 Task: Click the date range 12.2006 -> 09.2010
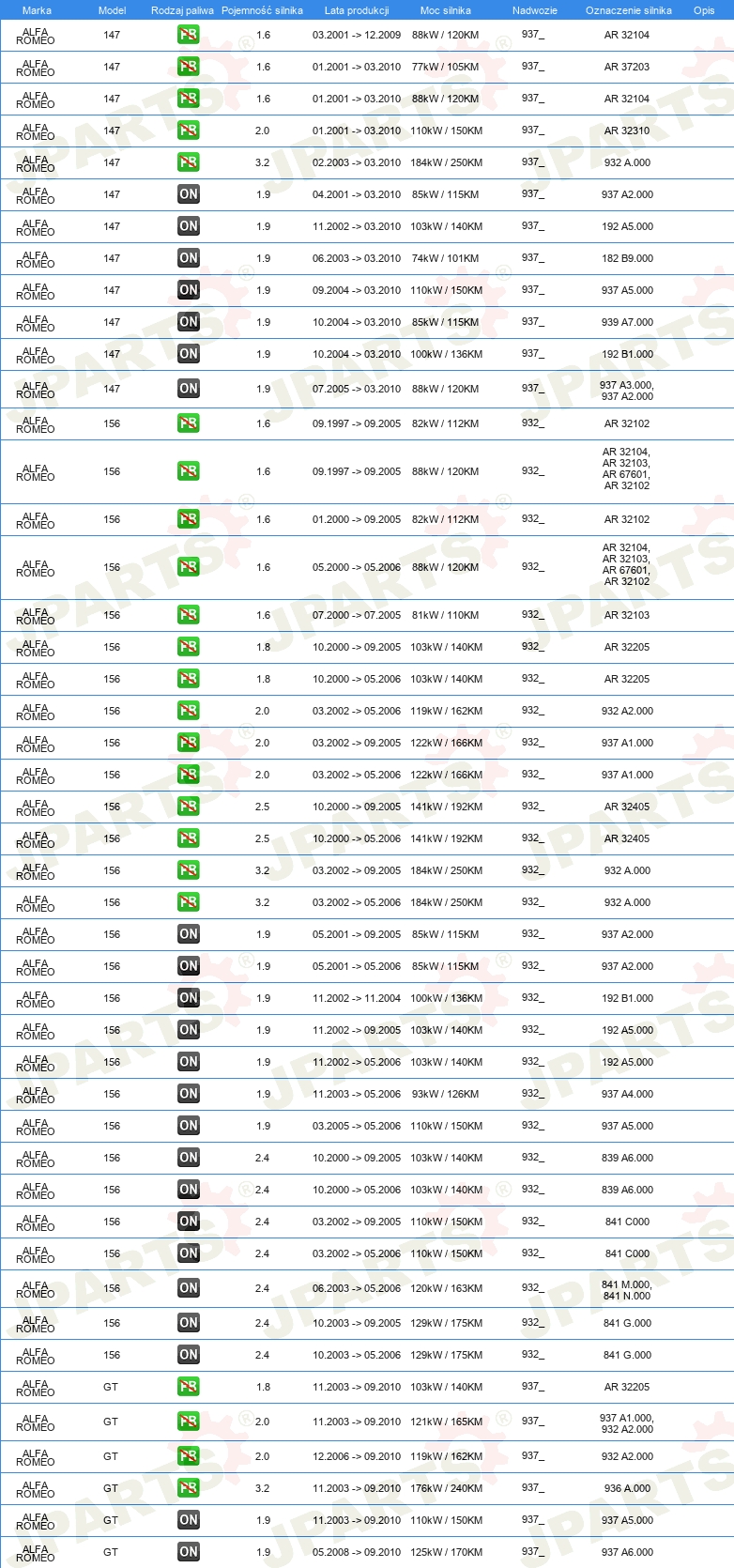pyautogui.click(x=357, y=1456)
